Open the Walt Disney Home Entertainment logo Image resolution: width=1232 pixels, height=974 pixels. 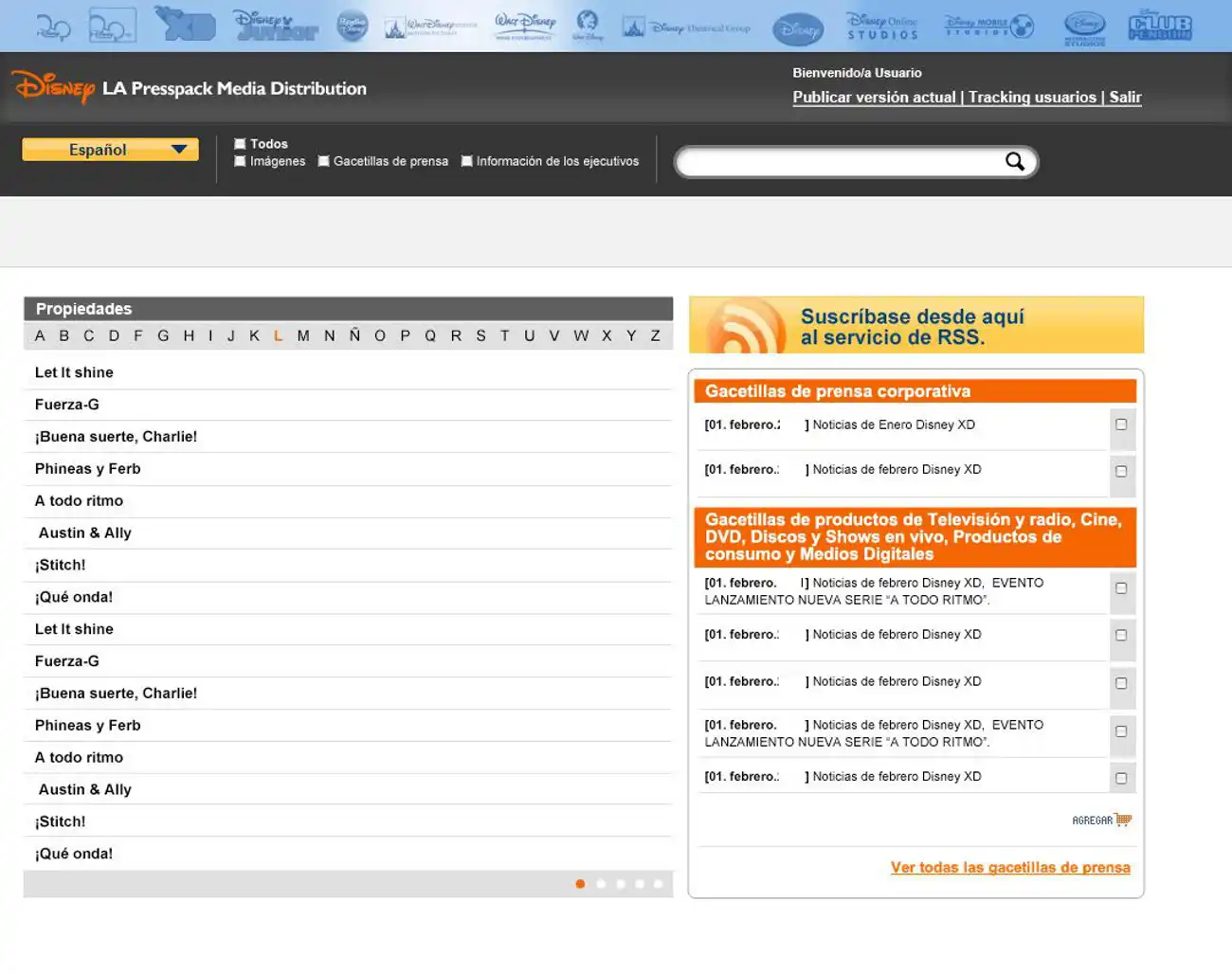click(x=525, y=26)
